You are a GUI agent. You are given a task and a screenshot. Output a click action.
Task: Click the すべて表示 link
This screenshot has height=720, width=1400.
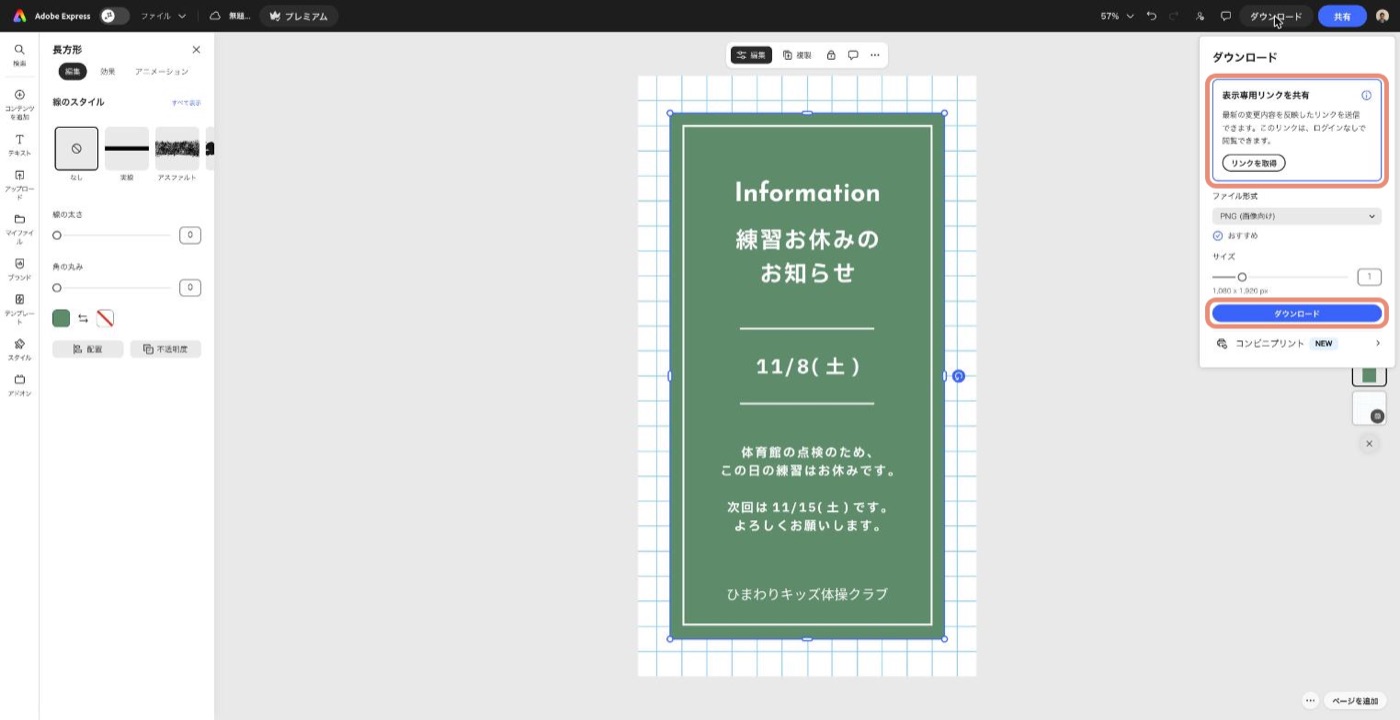point(186,102)
